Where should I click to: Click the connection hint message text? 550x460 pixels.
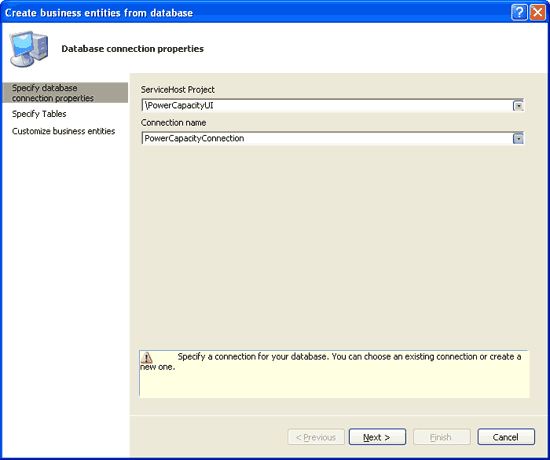pos(331,362)
